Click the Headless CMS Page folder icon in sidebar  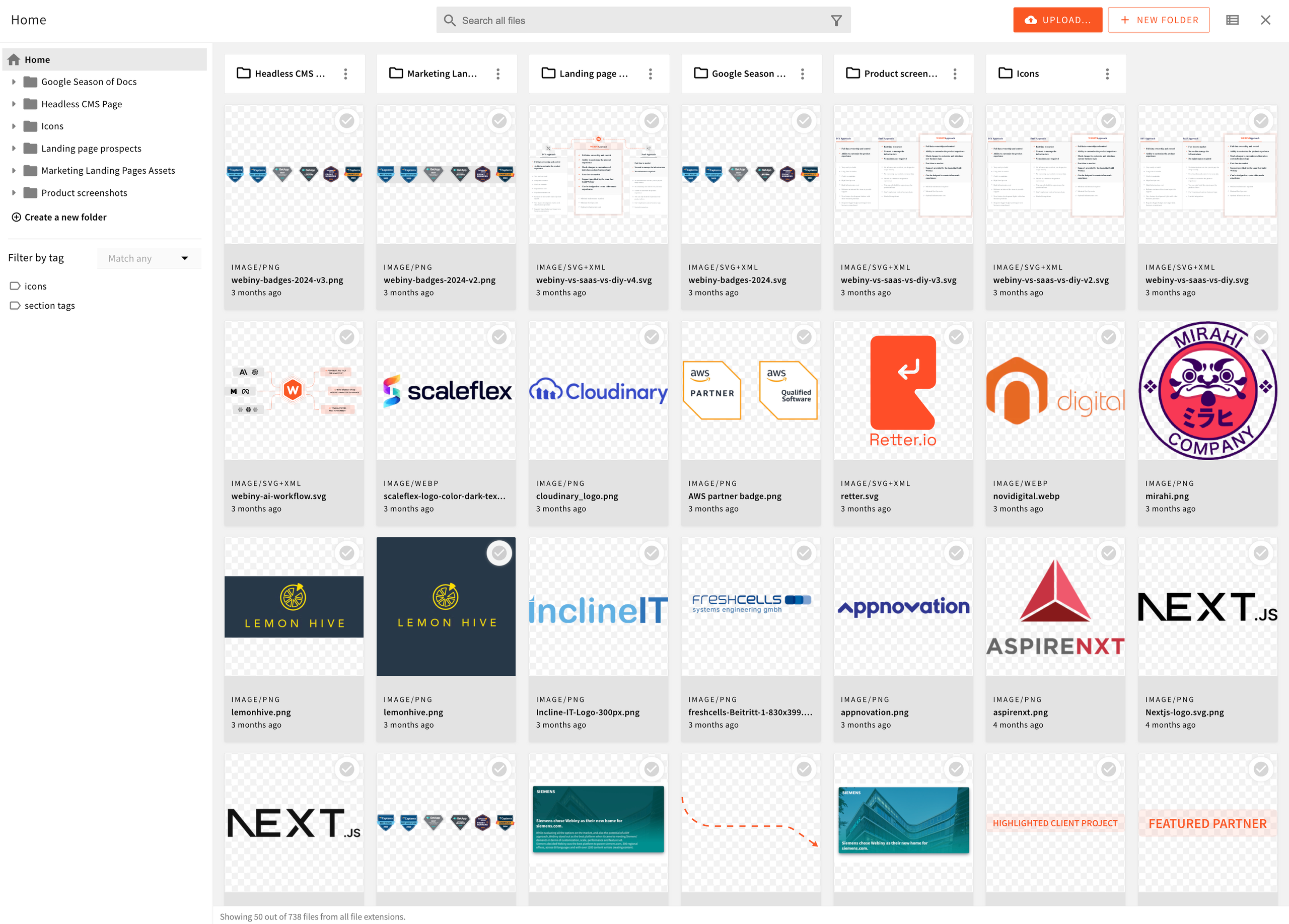[31, 104]
